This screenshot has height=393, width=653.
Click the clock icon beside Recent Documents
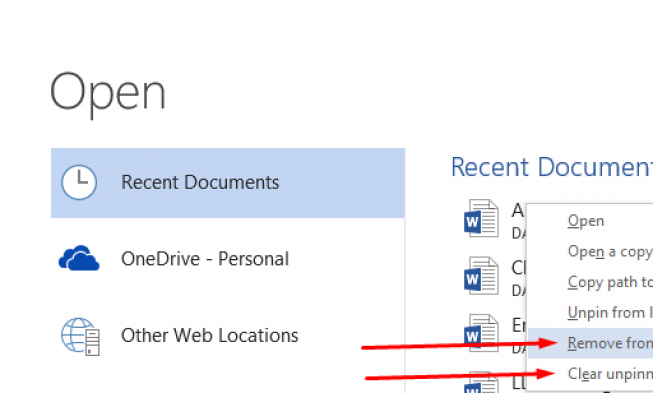(x=79, y=182)
